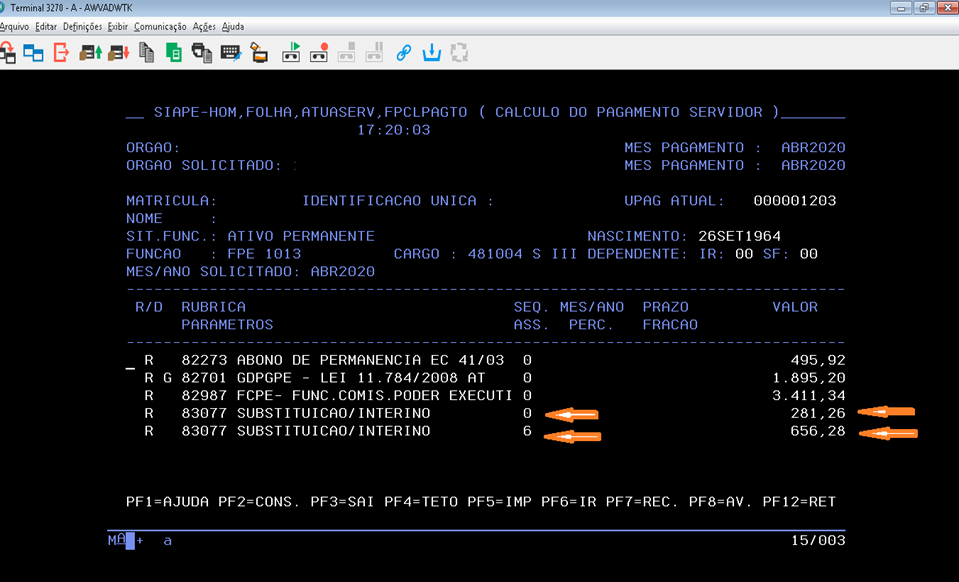Click the receive file from host icon
The width and height of the screenshot is (959, 582).
(x=118, y=52)
